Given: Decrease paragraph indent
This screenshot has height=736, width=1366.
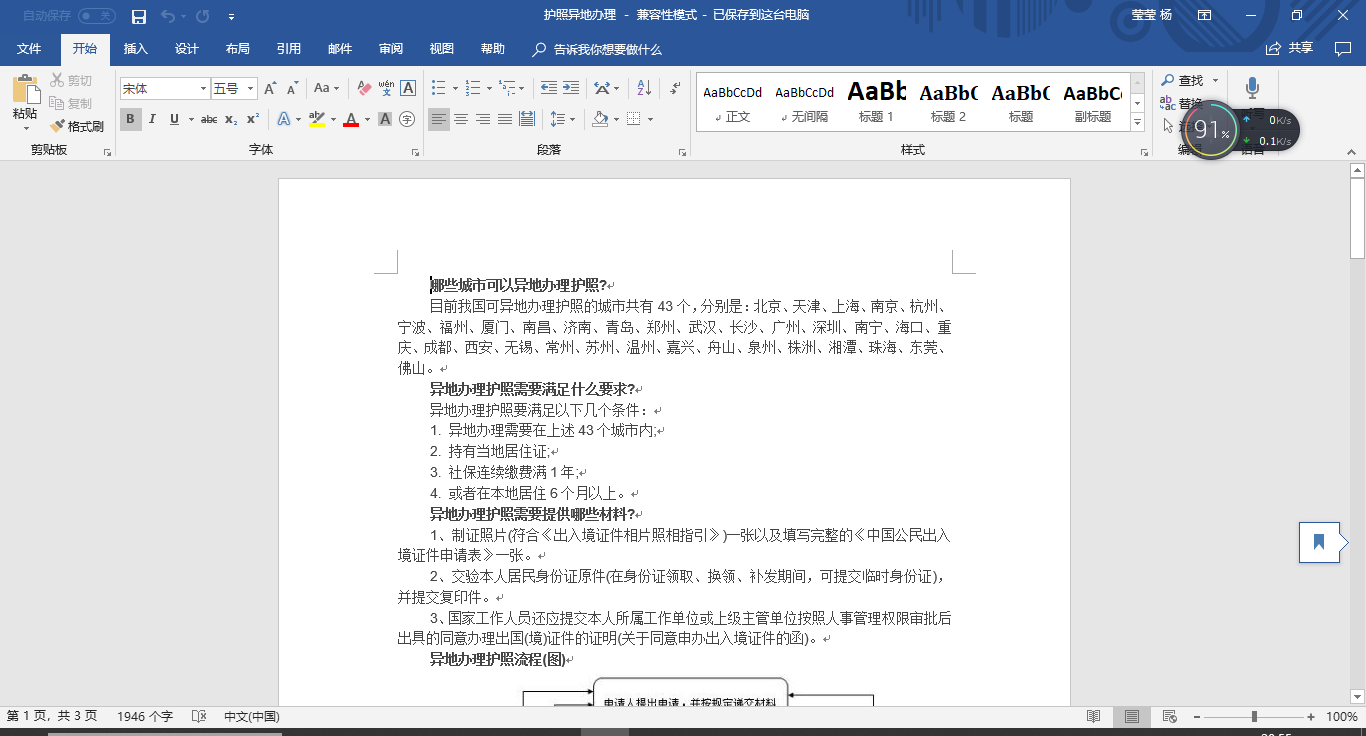Looking at the screenshot, I should 548,89.
